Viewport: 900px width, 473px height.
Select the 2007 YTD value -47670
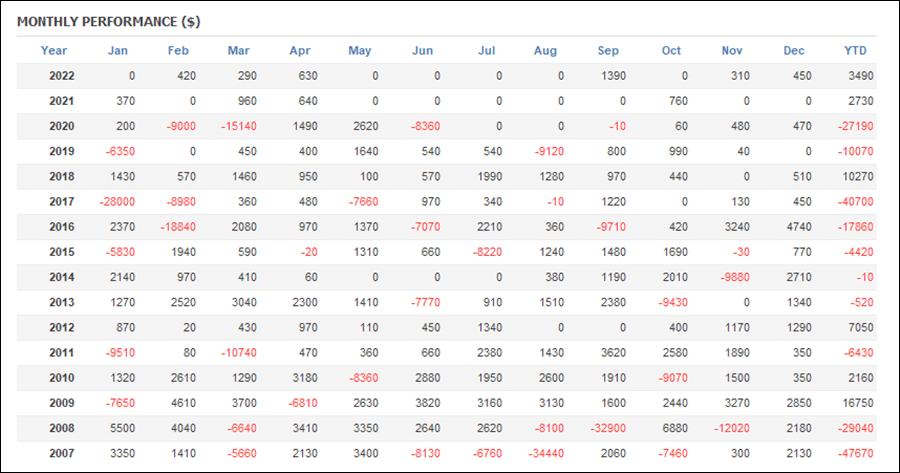(855, 453)
